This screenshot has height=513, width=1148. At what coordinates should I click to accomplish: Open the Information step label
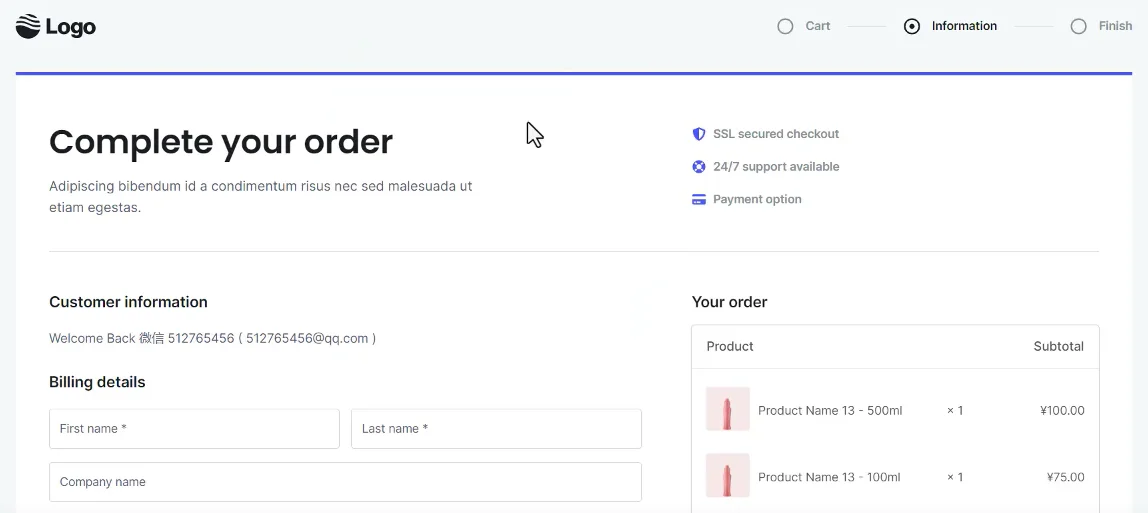tap(964, 27)
